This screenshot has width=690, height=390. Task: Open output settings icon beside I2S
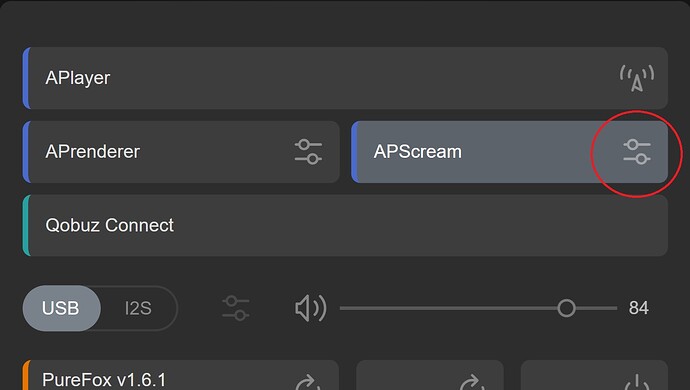pos(235,308)
